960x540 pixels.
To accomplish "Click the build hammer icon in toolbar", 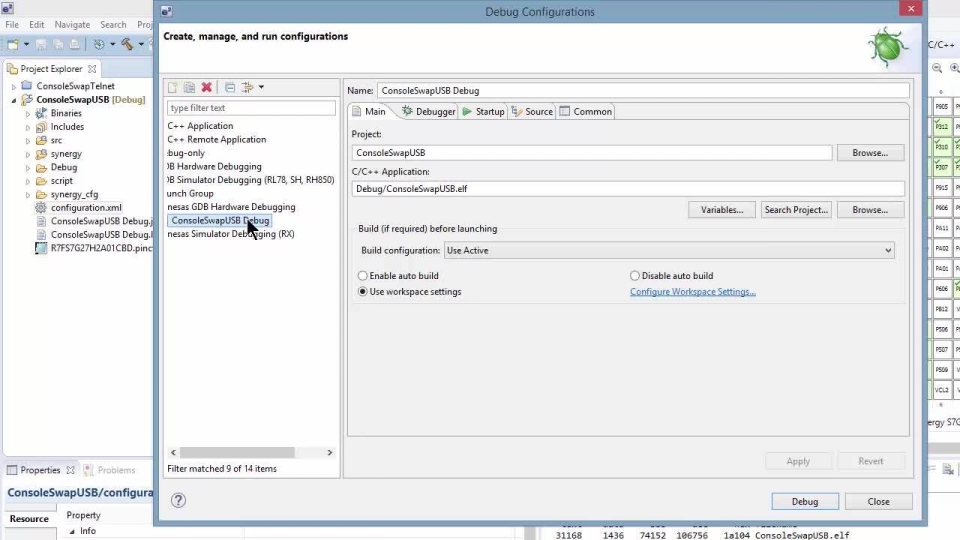I will pos(127,45).
